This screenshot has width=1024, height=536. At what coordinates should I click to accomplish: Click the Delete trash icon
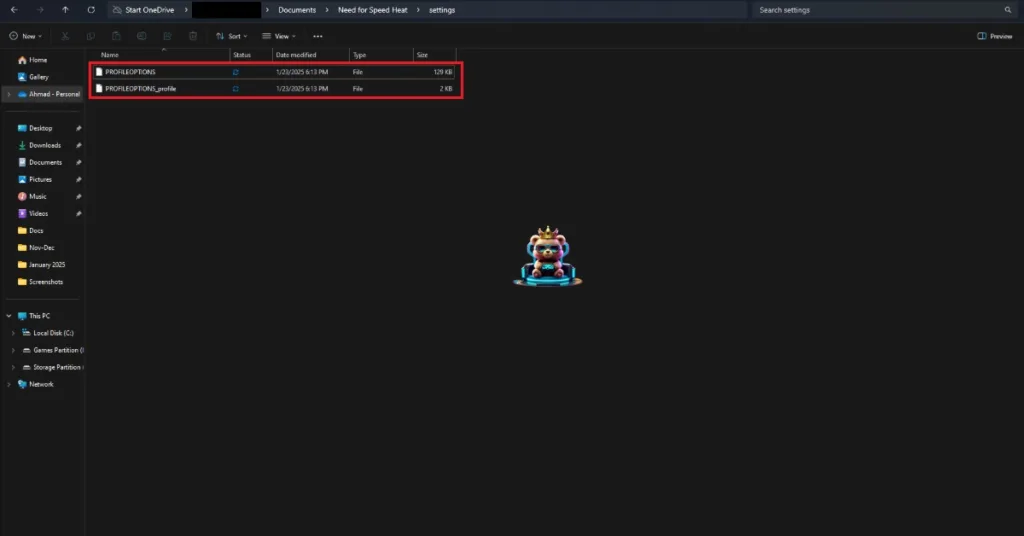193,36
